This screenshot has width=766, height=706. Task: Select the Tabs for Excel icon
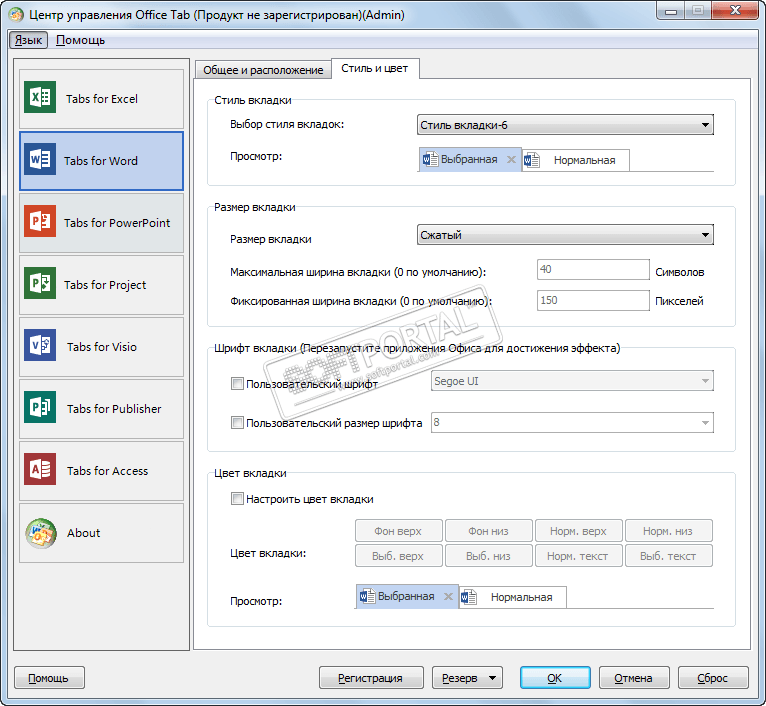click(40, 97)
